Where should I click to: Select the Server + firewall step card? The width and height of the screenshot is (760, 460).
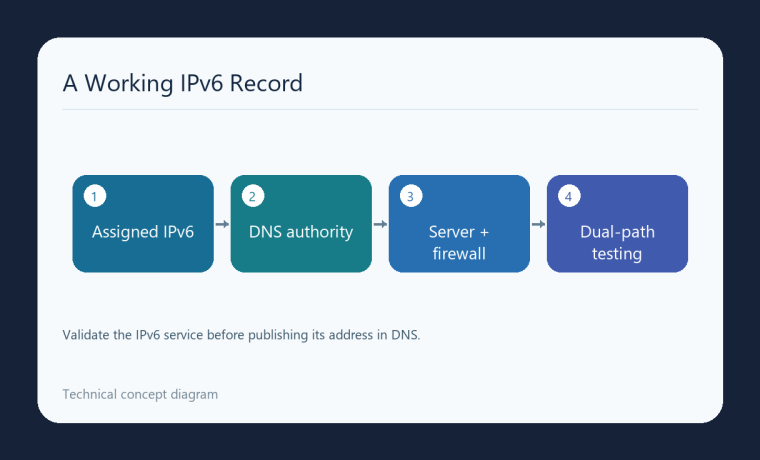coord(459,223)
